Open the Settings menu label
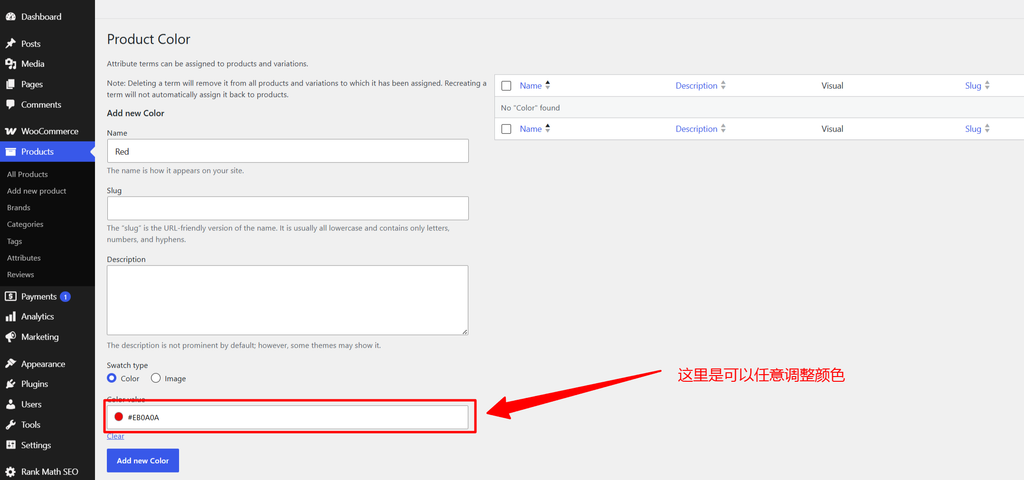 pyautogui.click(x=36, y=445)
